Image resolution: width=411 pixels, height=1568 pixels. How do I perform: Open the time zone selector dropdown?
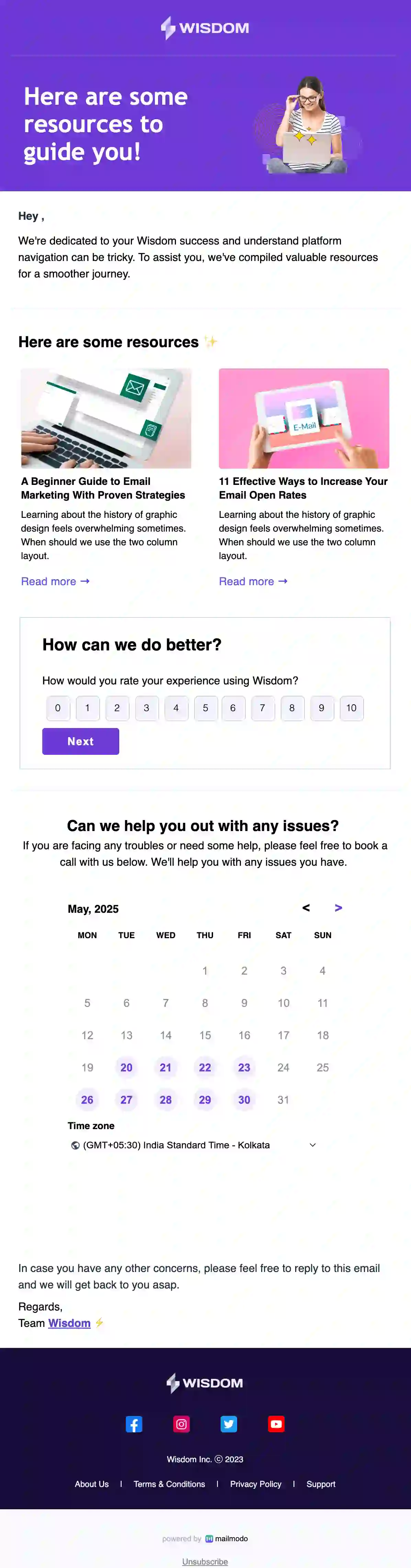pyautogui.click(x=312, y=1145)
